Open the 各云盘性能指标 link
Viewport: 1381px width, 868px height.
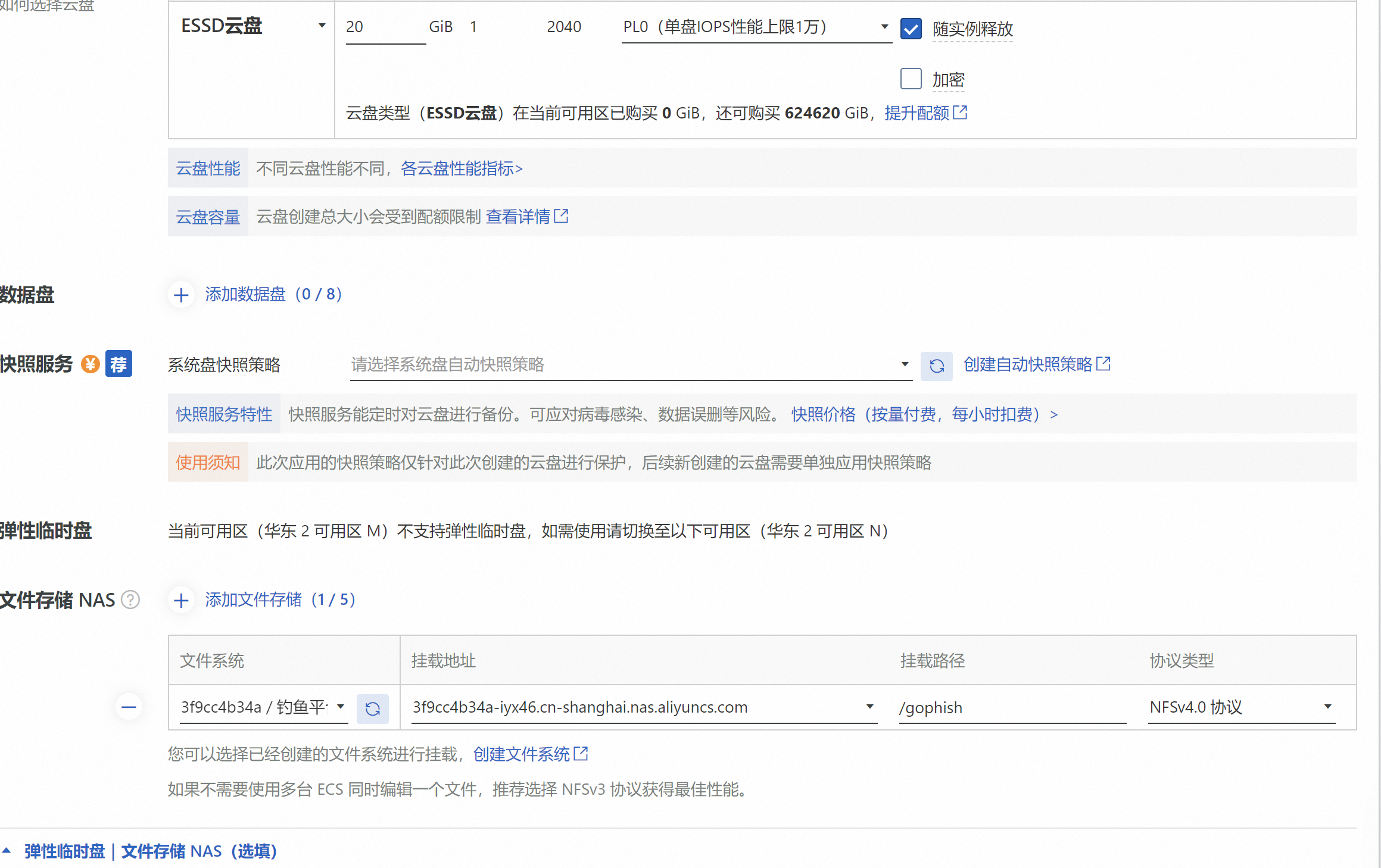(x=462, y=168)
